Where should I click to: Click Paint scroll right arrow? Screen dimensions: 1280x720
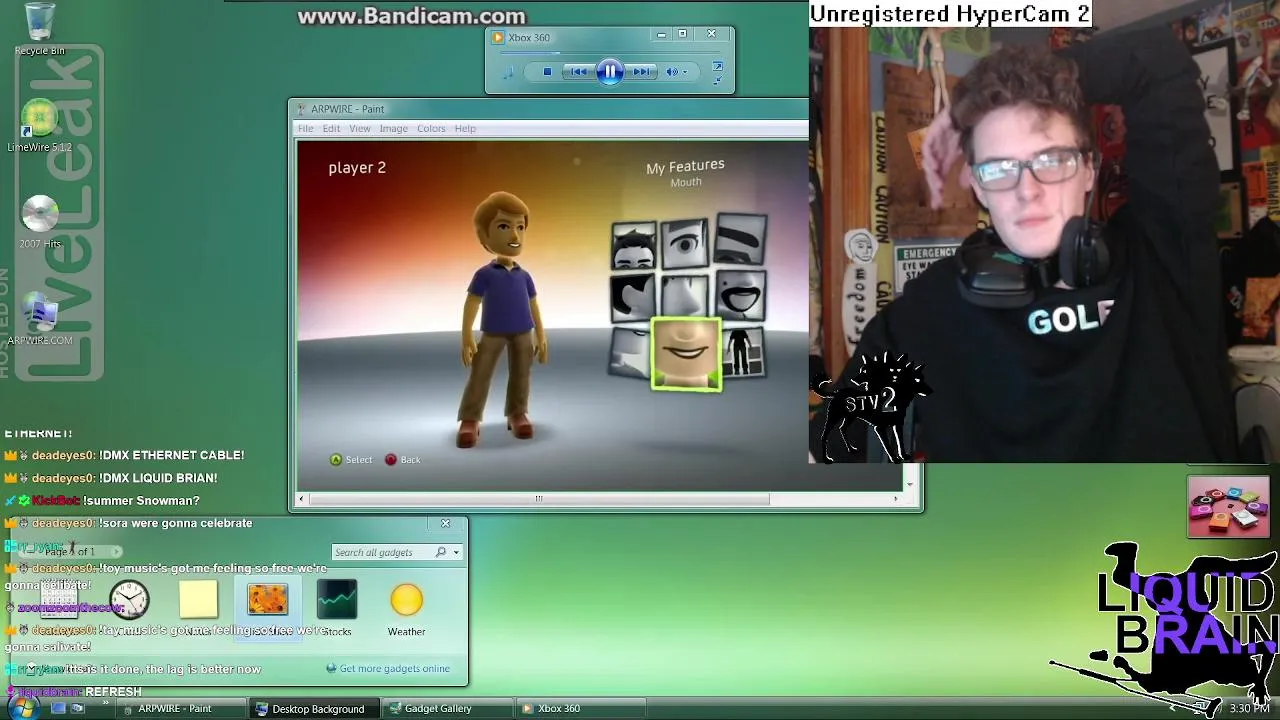point(896,499)
